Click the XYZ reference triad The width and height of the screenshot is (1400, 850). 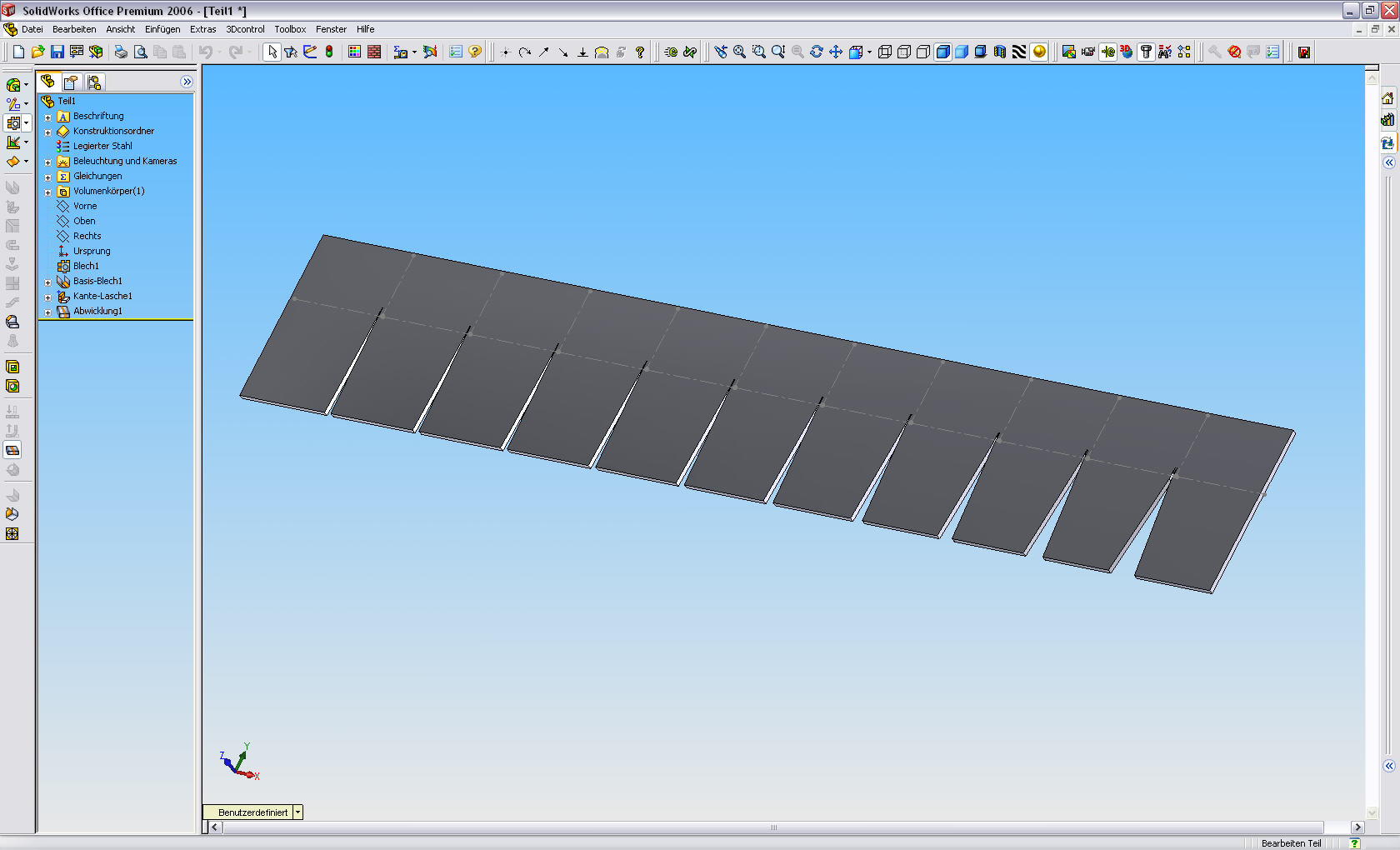pos(240,762)
